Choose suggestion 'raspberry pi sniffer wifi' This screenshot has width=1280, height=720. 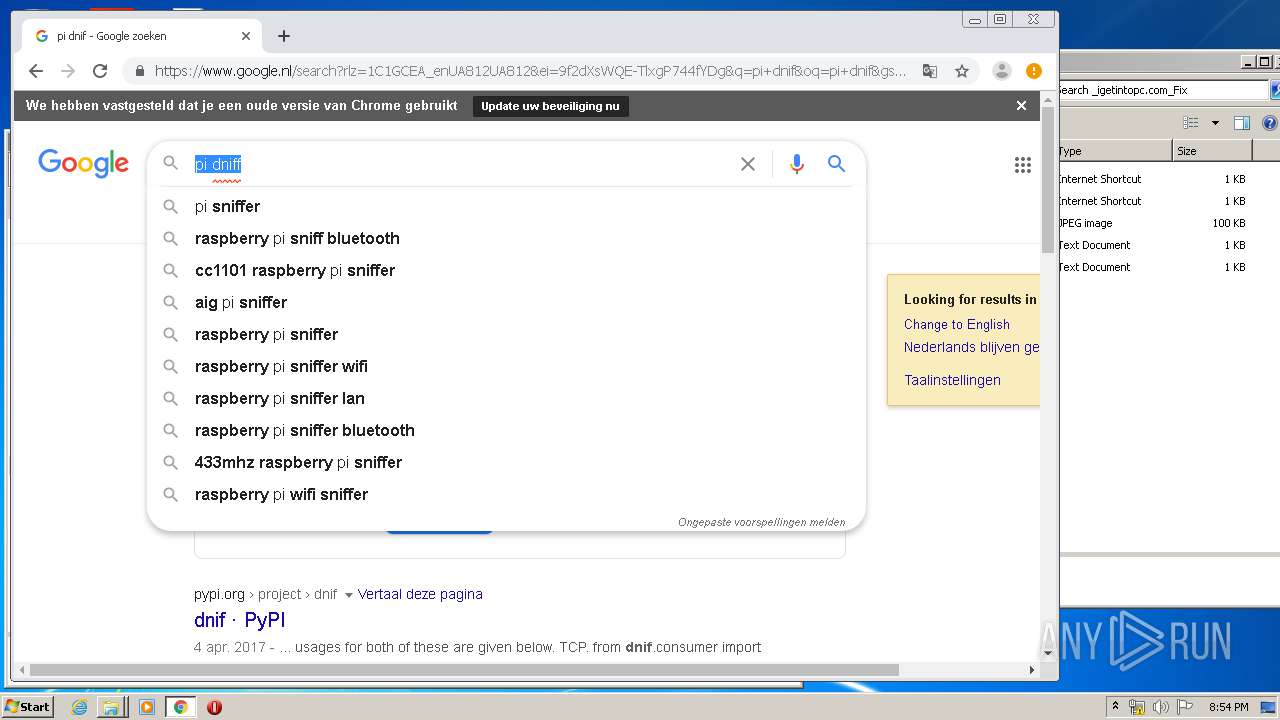(506, 366)
